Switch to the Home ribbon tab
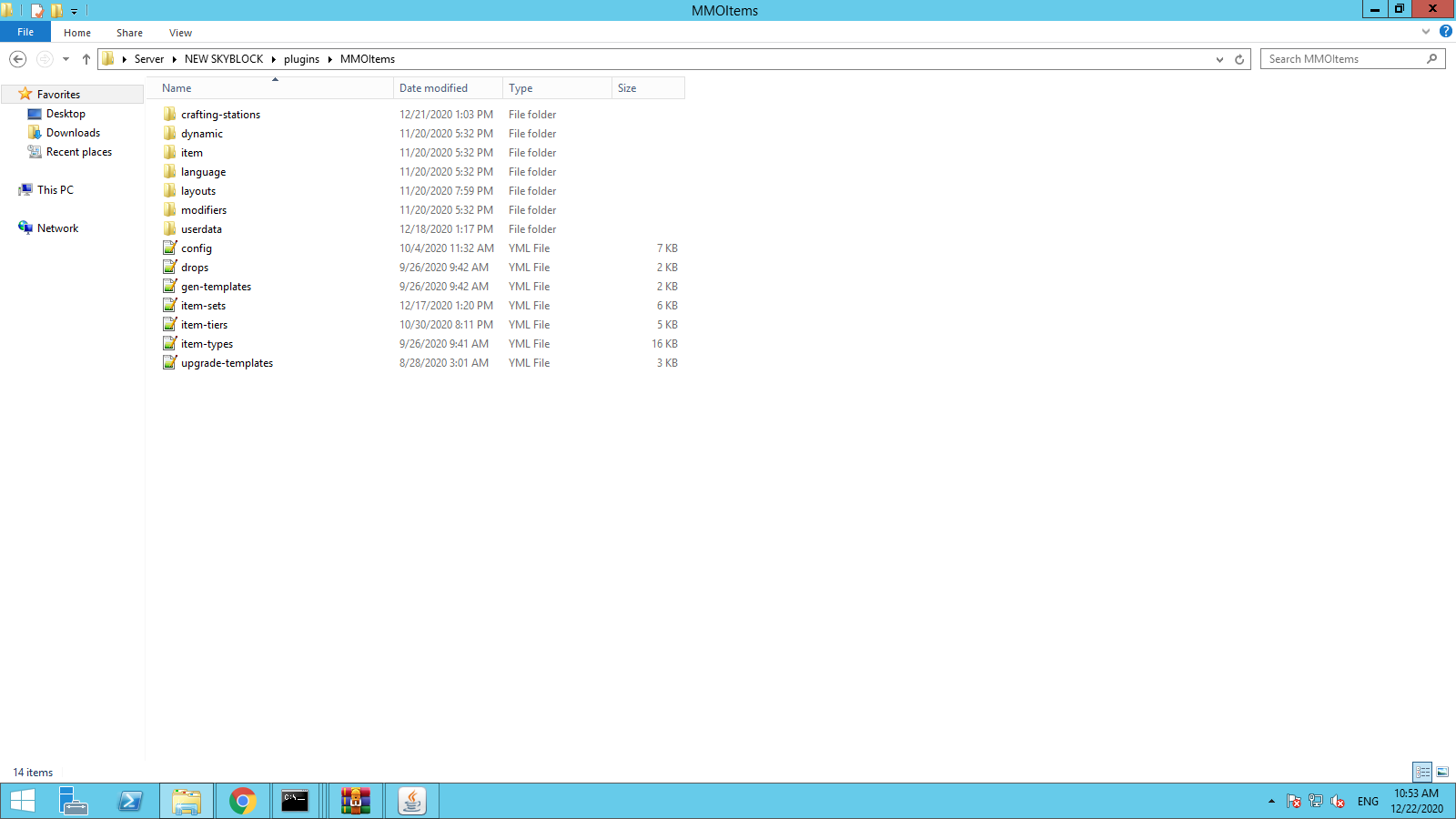Image resolution: width=1456 pixels, height=819 pixels. pyautogui.click(x=77, y=33)
